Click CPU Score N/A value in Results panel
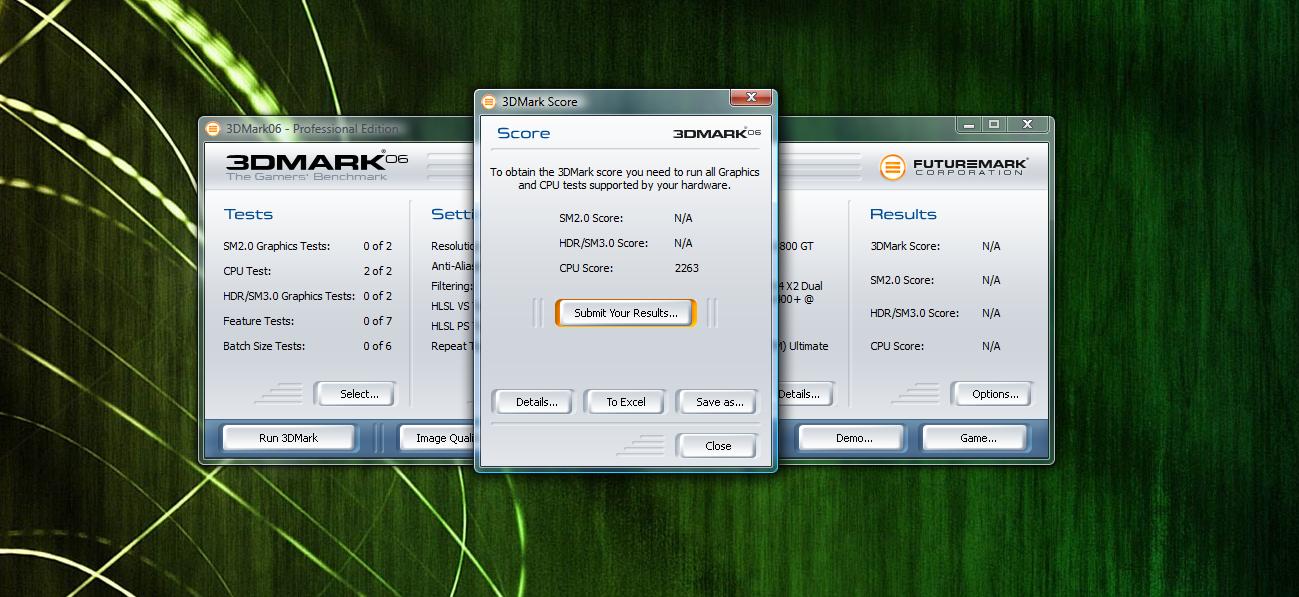 click(991, 346)
